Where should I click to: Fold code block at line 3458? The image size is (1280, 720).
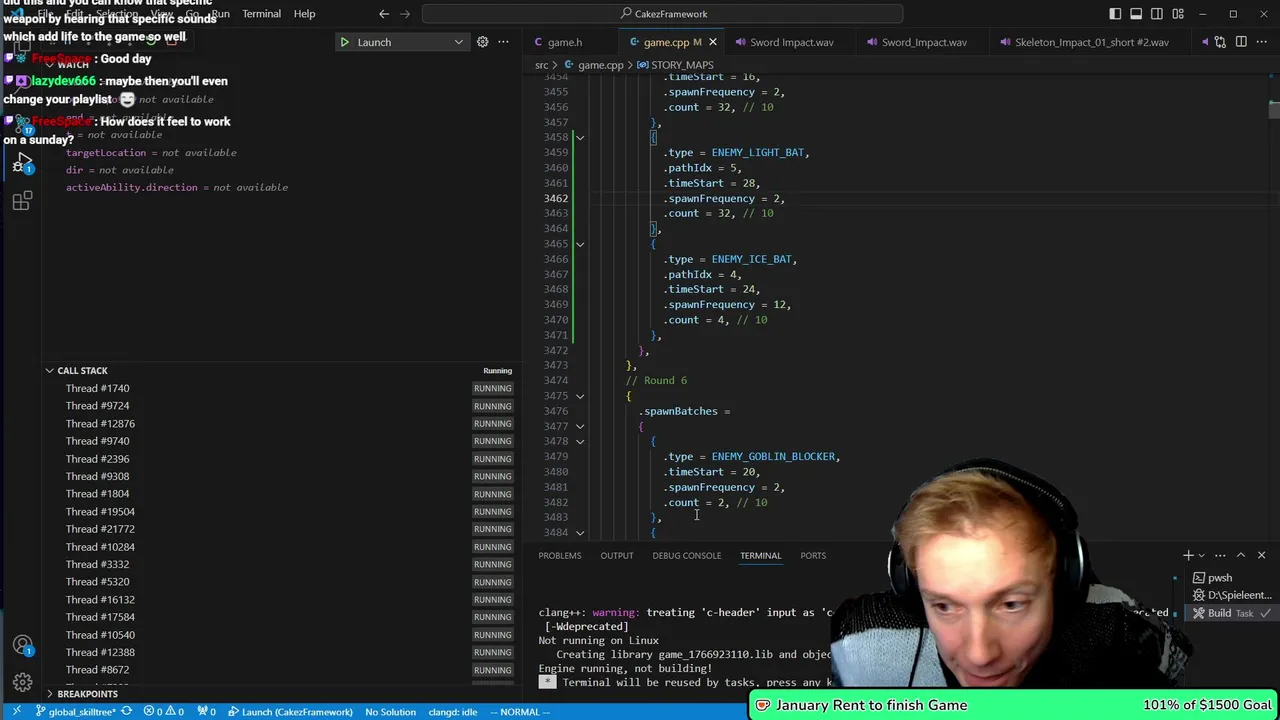click(580, 137)
